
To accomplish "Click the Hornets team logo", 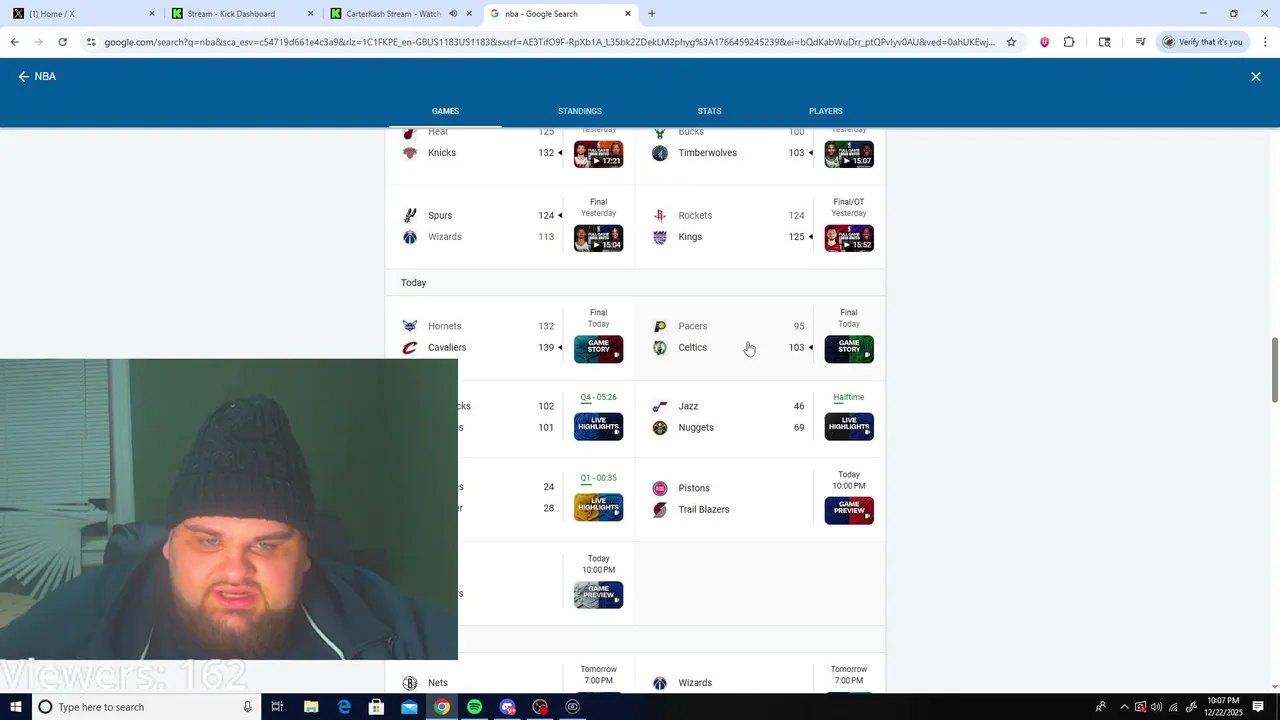I will pyautogui.click(x=409, y=326).
